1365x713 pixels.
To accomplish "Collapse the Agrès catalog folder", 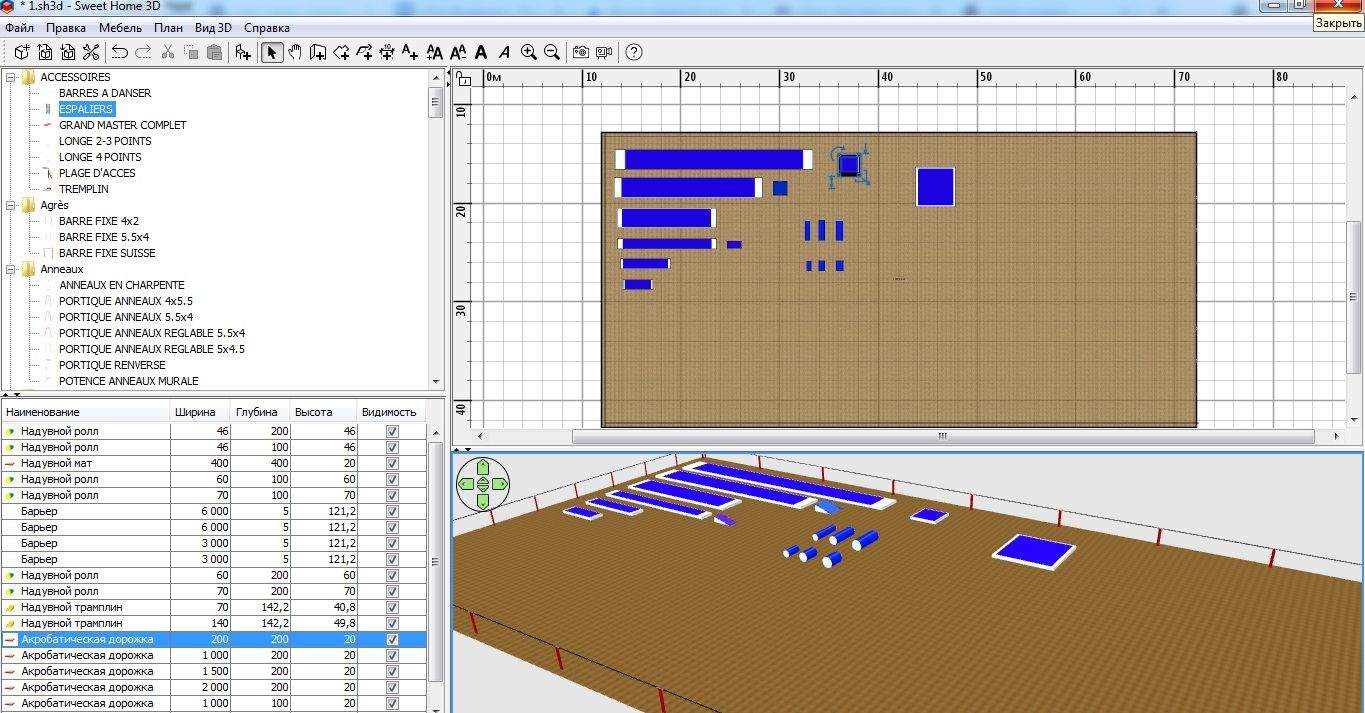I will [11, 205].
